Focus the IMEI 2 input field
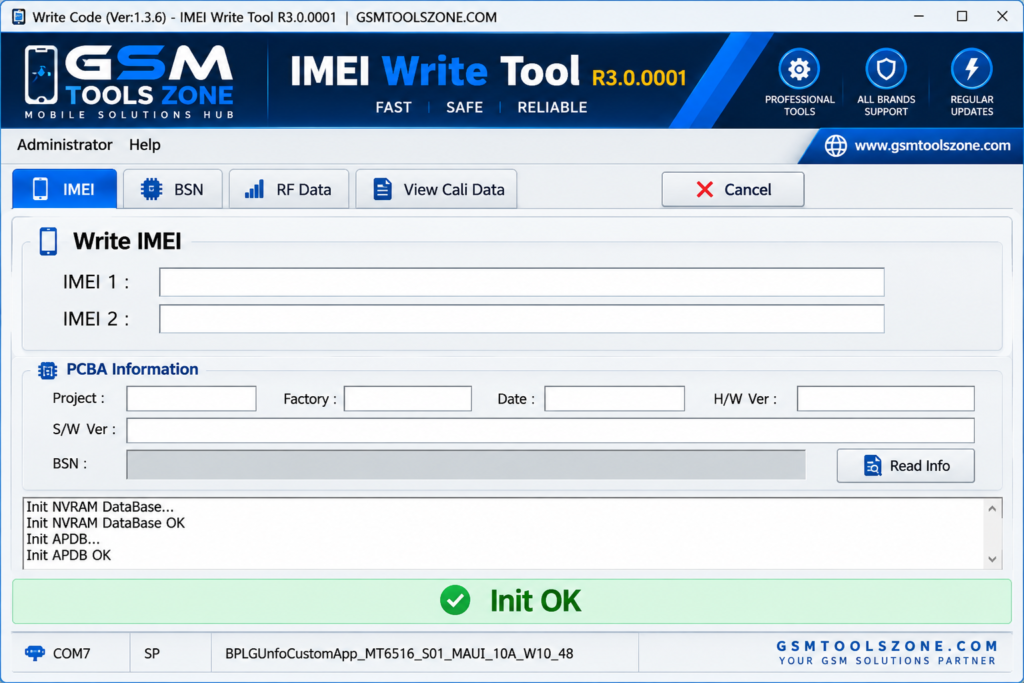Screen dimensions: 1024x683 pos(521,319)
